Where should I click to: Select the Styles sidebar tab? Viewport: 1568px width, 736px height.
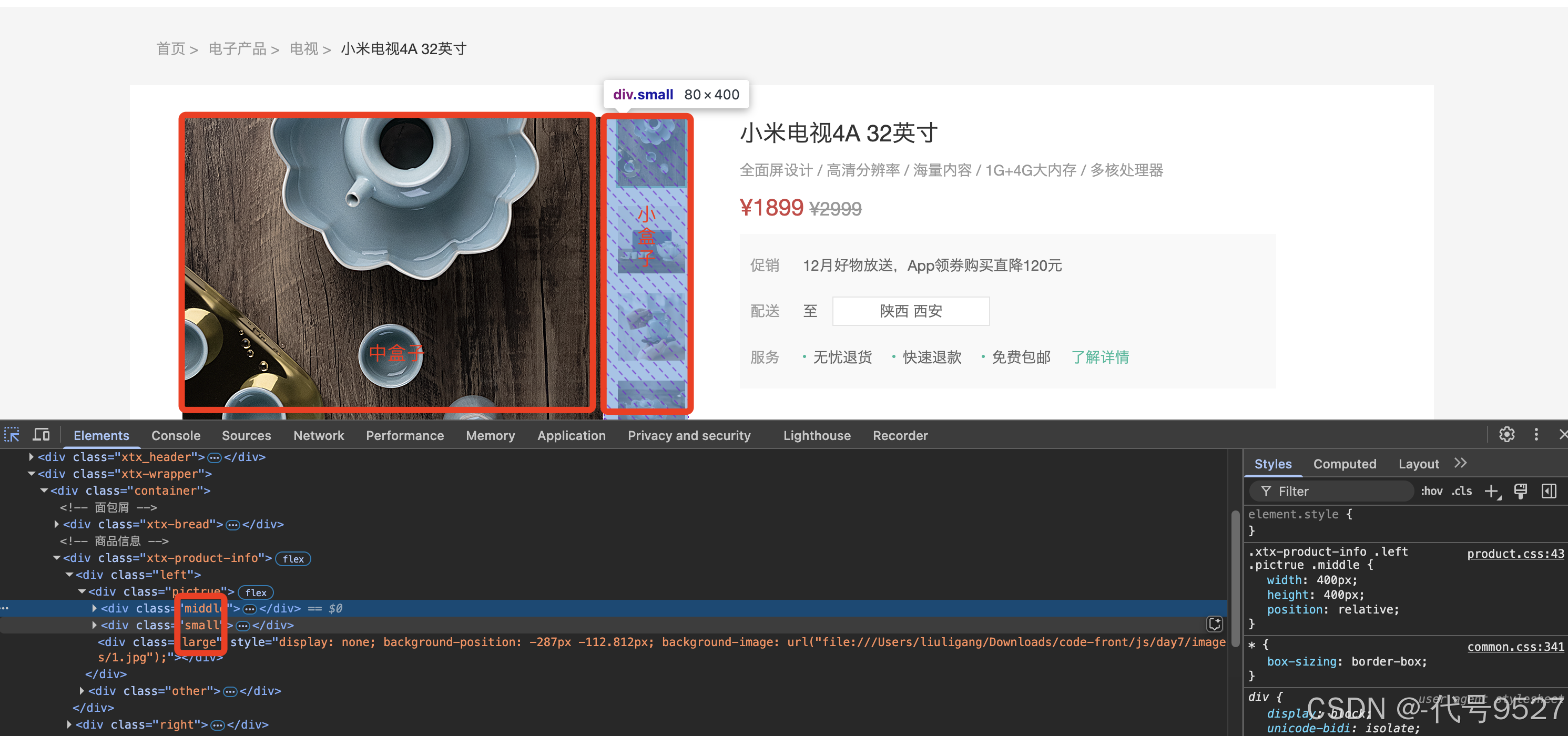pos(1273,464)
